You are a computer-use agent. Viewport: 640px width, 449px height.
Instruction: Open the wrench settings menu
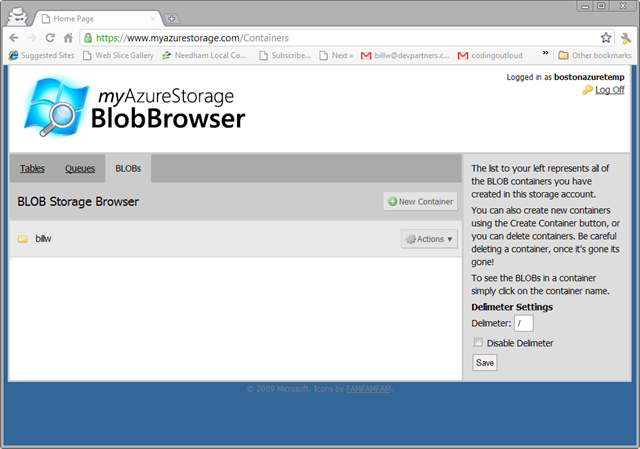pyautogui.click(x=626, y=37)
